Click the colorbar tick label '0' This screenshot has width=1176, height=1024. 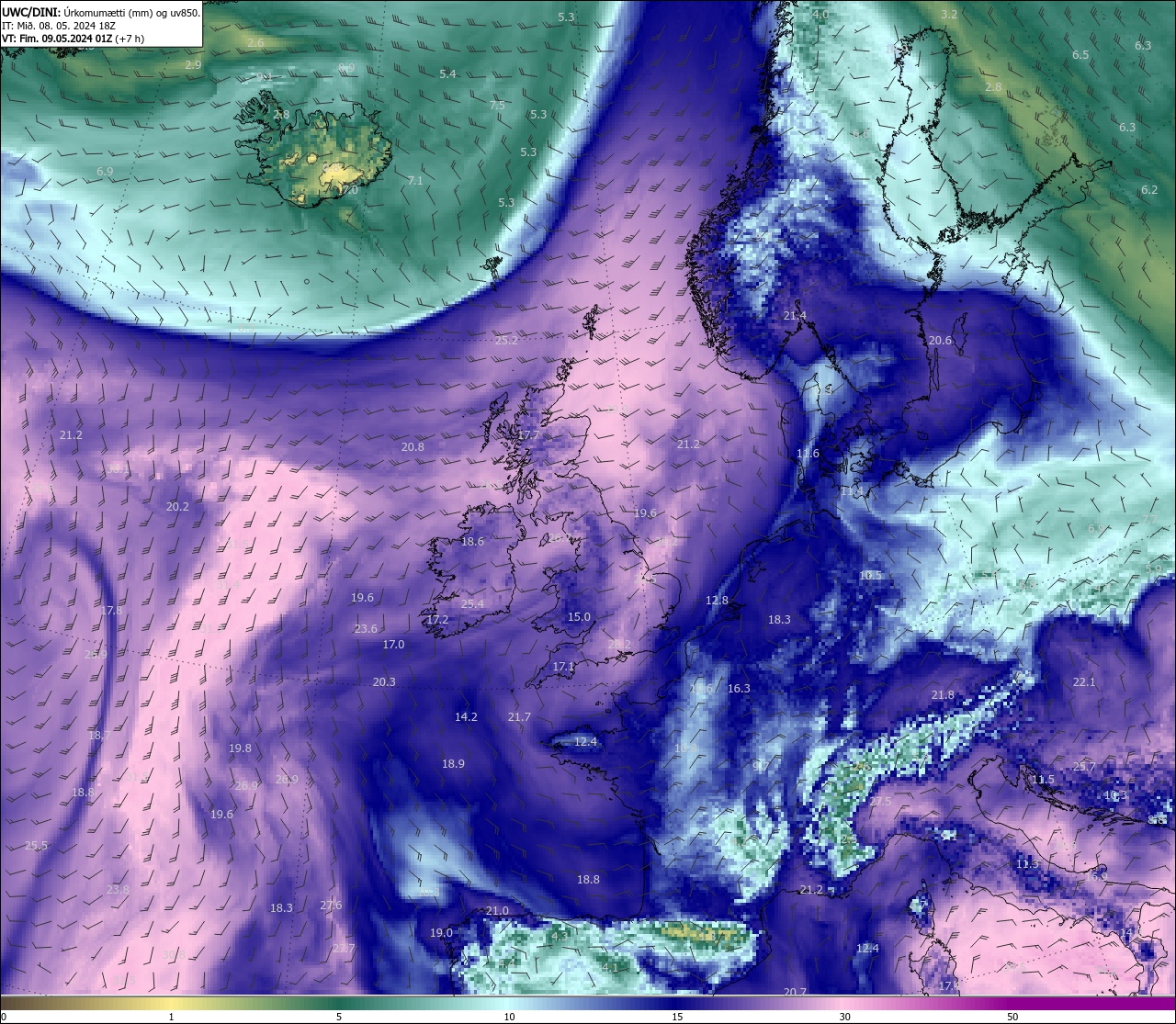4,1017
